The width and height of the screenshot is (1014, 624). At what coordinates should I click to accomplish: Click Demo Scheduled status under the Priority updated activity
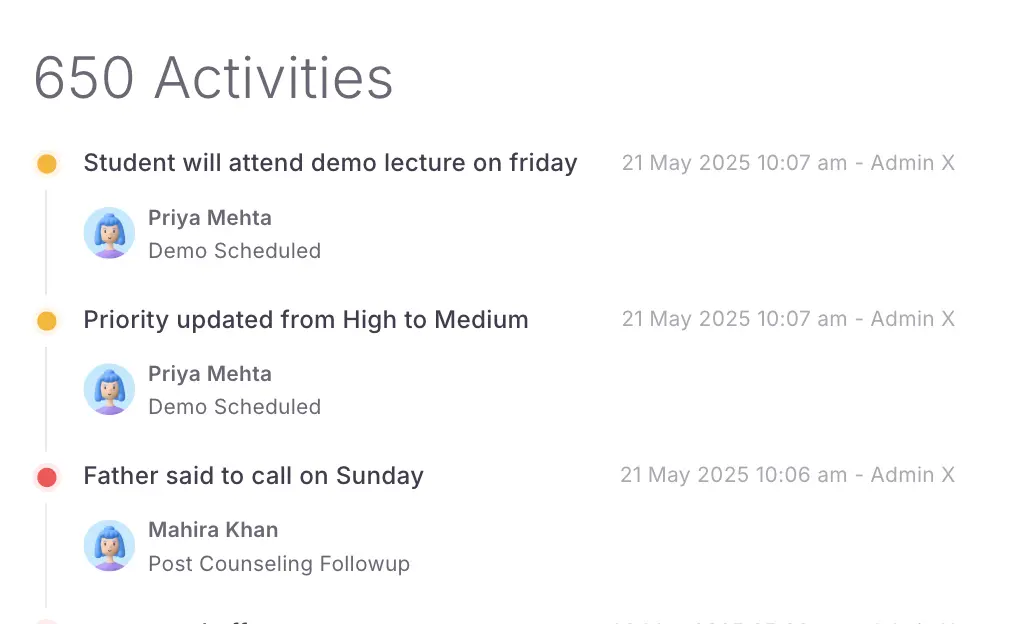(234, 407)
